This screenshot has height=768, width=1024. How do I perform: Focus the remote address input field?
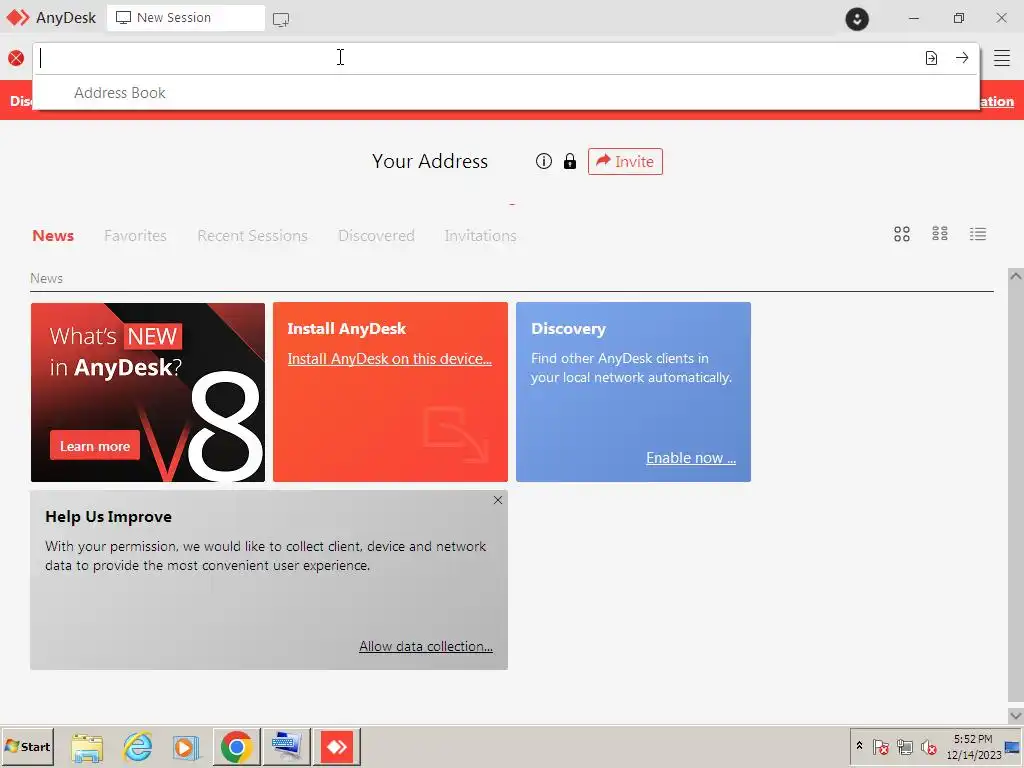477,58
